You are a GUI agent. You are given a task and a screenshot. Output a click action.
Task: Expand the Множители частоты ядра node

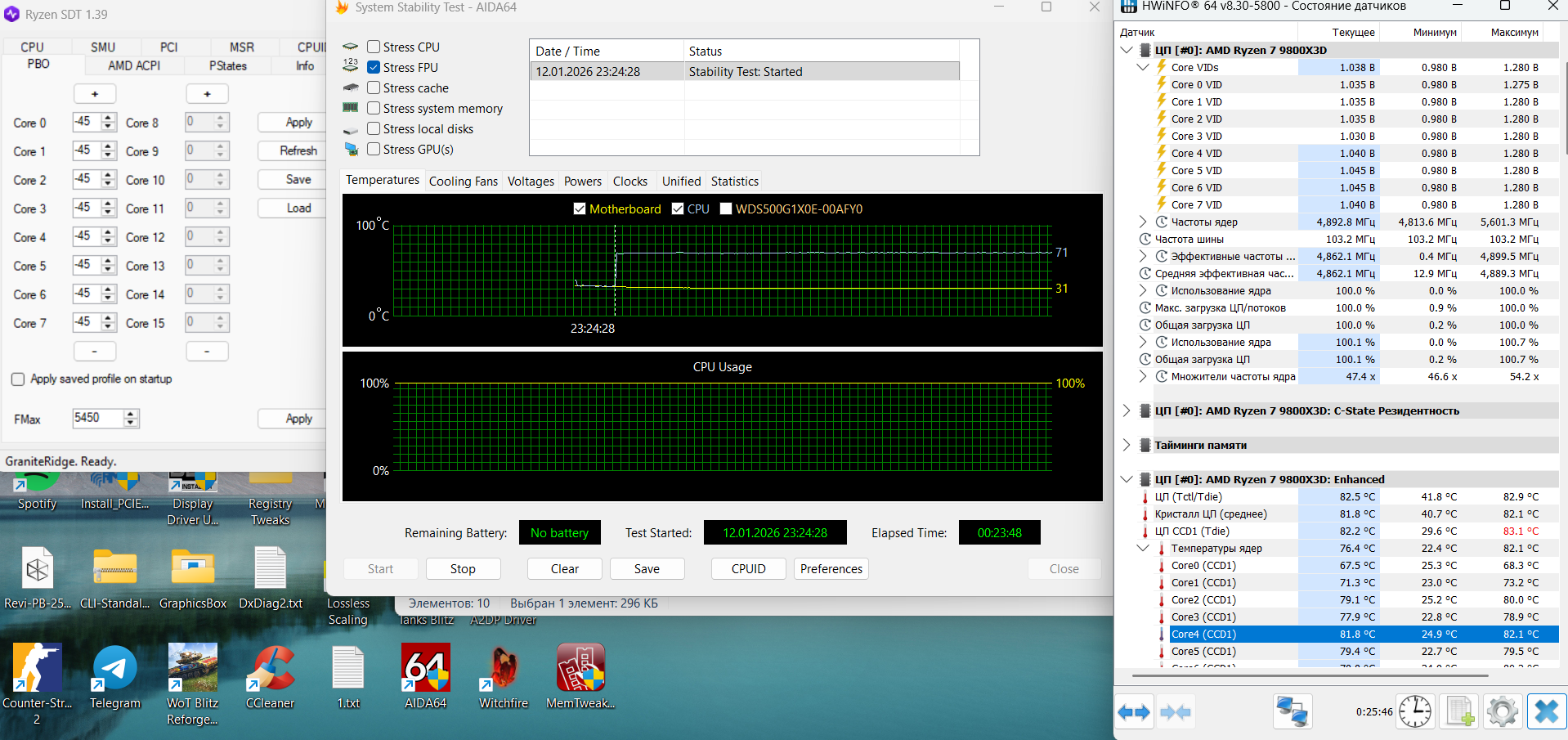tap(1144, 376)
